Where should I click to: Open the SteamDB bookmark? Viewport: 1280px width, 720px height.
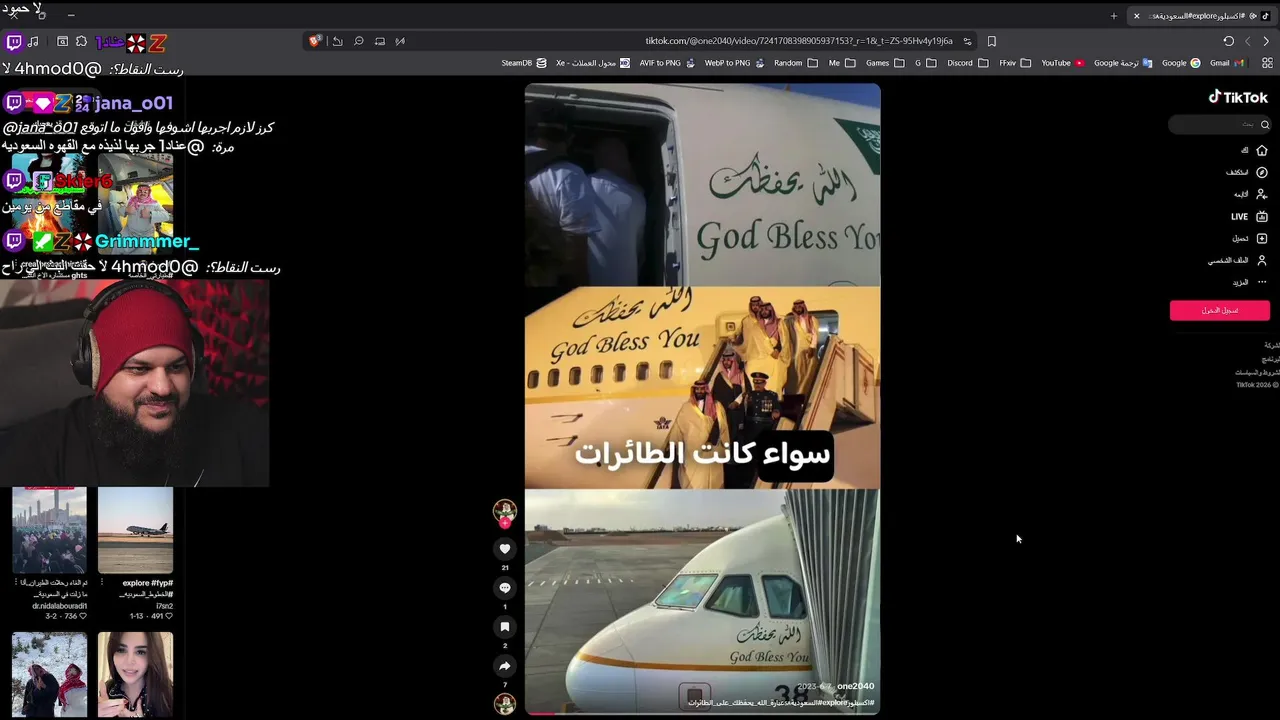point(524,63)
